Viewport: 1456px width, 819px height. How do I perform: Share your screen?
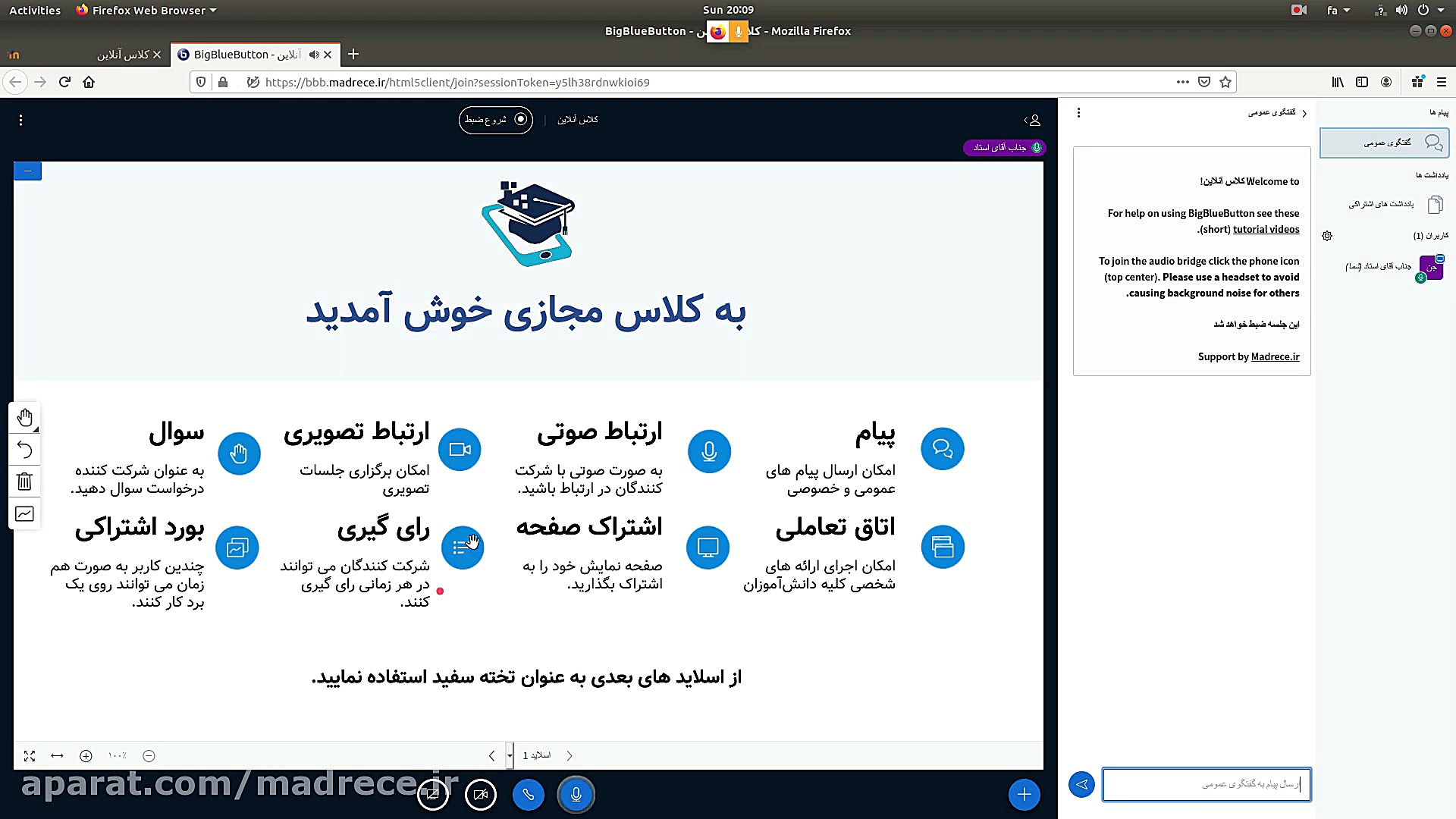pos(432,795)
